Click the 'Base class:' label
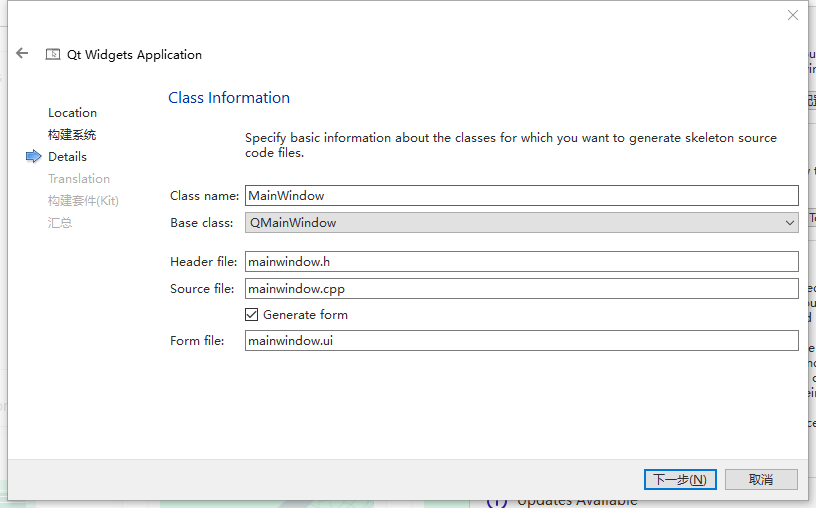 point(201,223)
